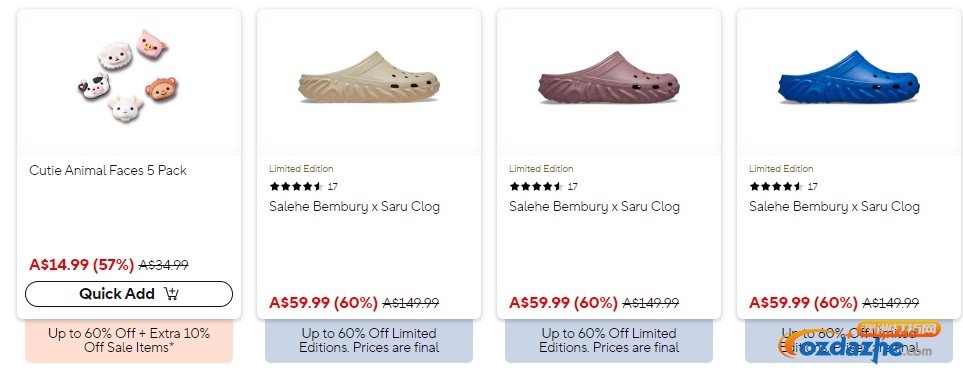Open burgundy Salehe Bembury x Saru Clog title

tap(595, 206)
